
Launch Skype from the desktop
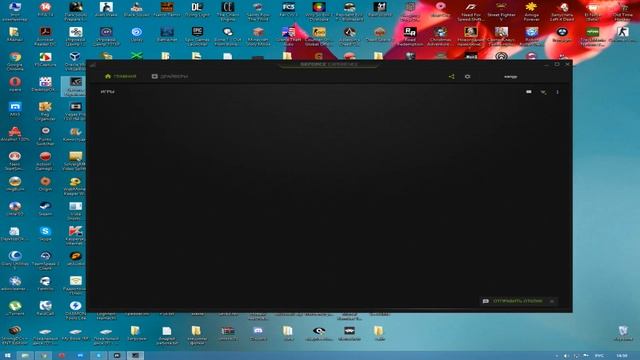[45, 233]
